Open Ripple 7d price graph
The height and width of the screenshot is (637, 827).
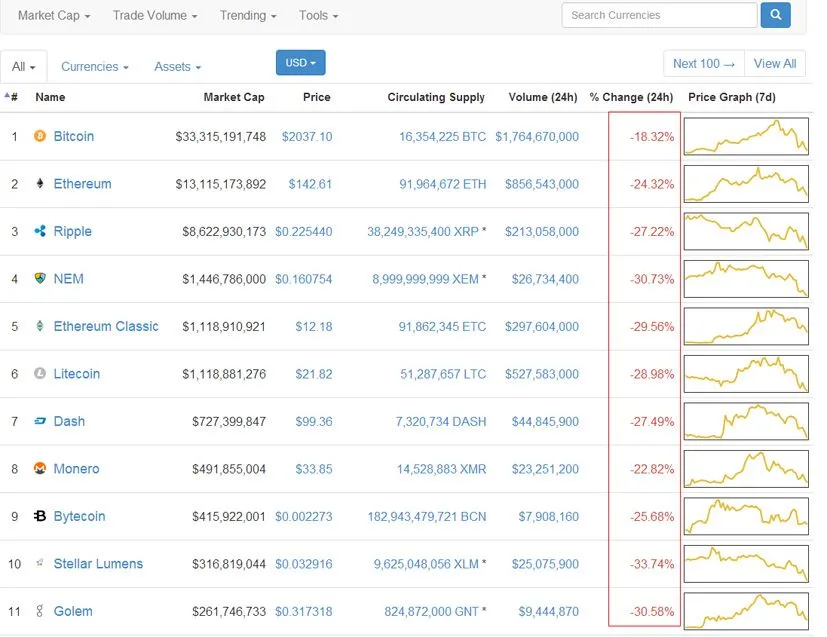(746, 231)
